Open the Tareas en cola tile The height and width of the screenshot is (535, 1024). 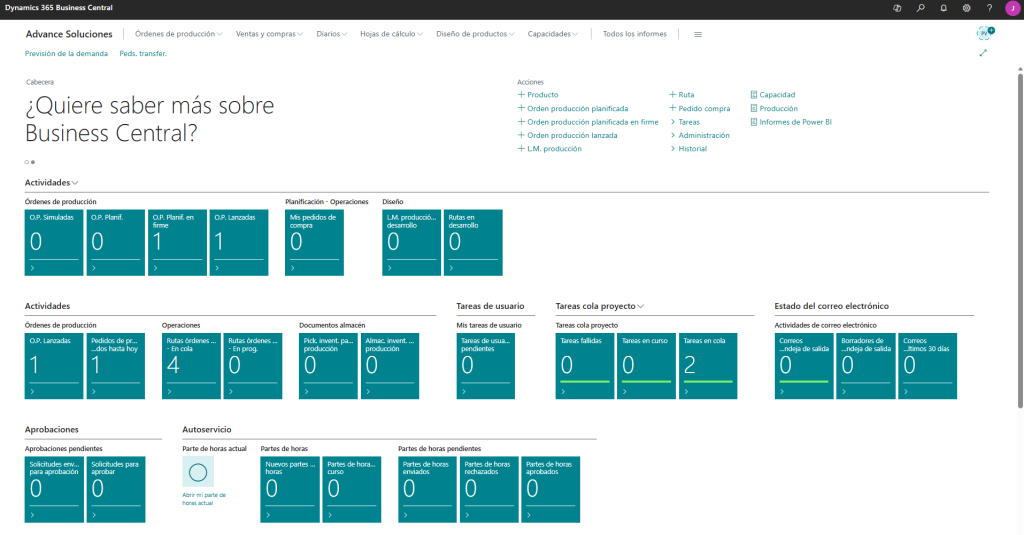(707, 366)
